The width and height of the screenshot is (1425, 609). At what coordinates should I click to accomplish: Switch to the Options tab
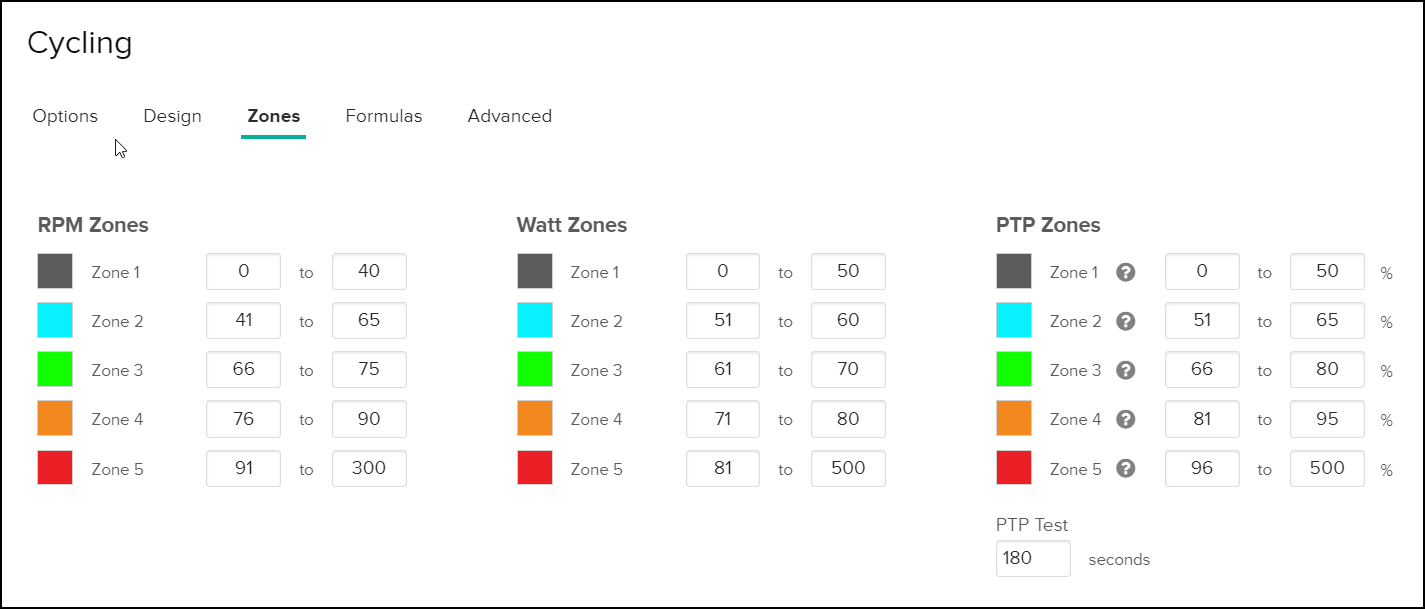click(65, 116)
